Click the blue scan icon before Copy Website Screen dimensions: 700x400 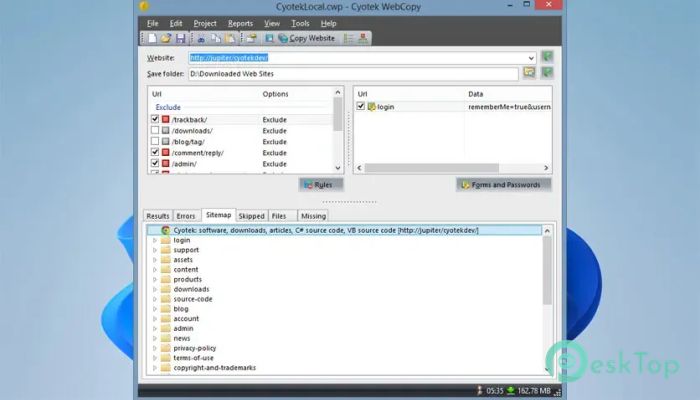269,38
